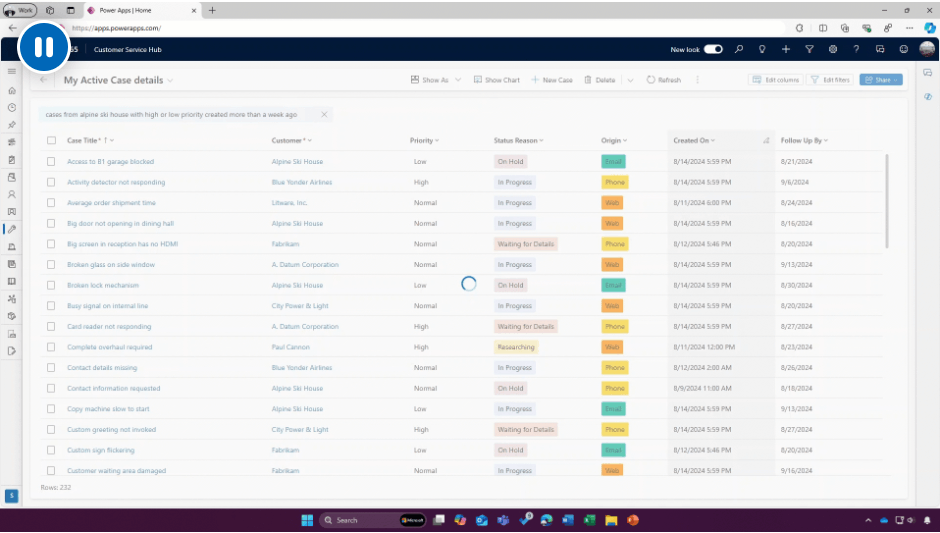Screen dimensions: 940x533
Task: Open case Complete overhaul required
Action: click(110, 347)
